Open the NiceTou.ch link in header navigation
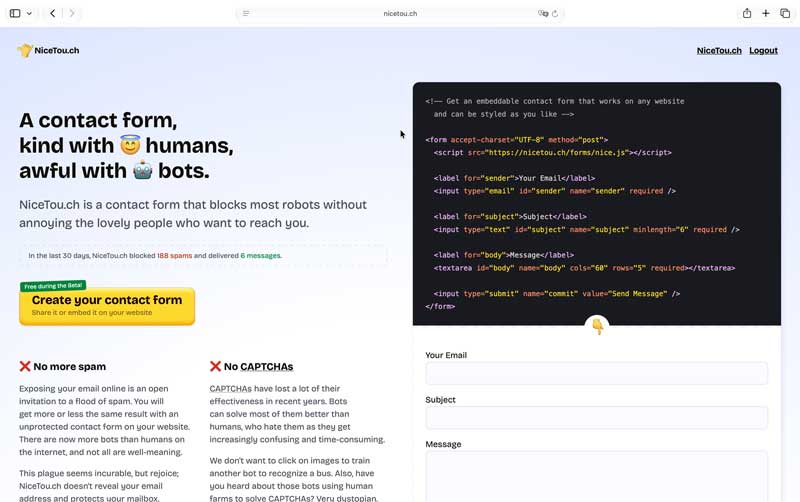Screen dimensions: 800x502 point(719,50)
